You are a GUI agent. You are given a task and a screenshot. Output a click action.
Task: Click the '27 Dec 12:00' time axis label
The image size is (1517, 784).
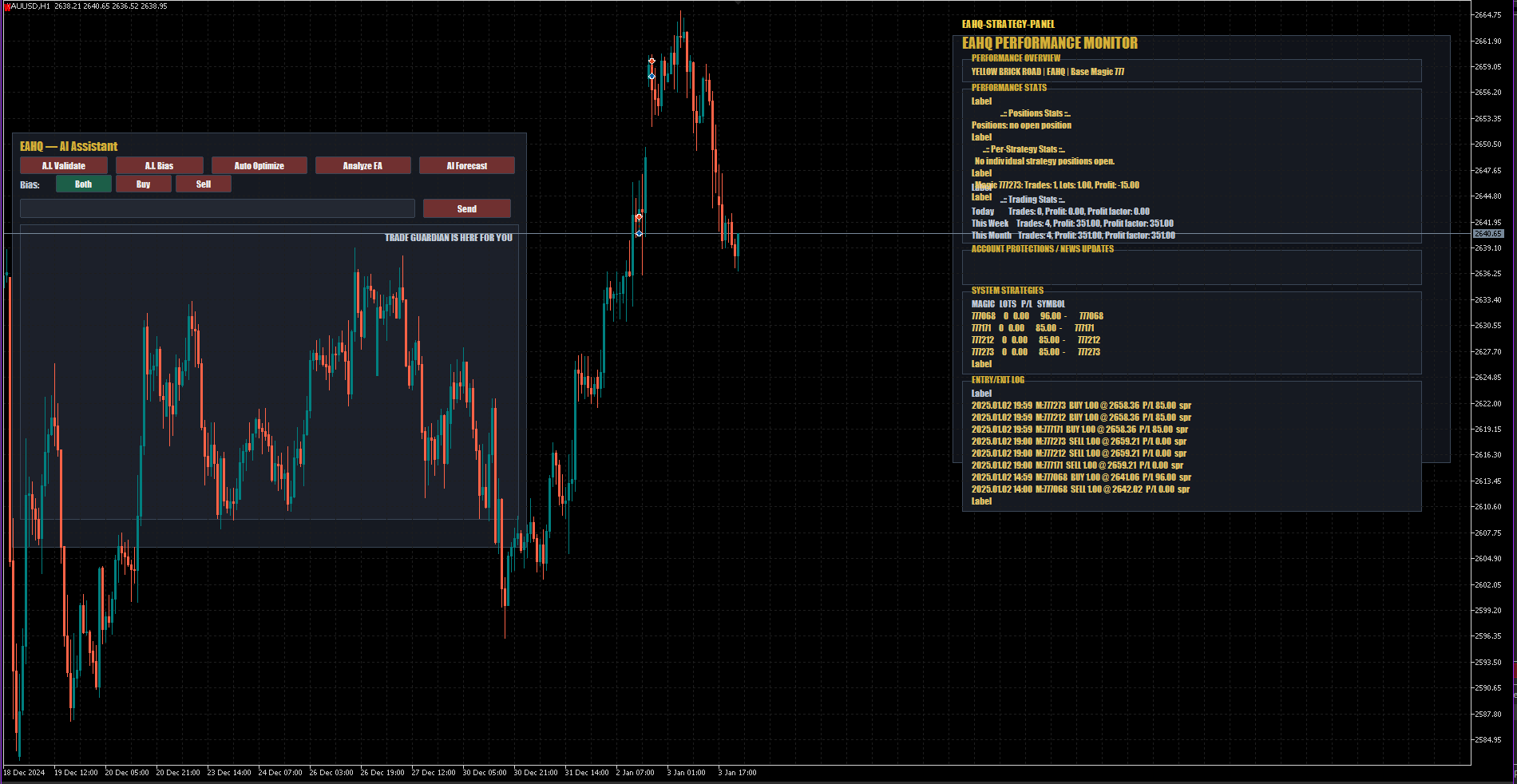pyautogui.click(x=434, y=773)
